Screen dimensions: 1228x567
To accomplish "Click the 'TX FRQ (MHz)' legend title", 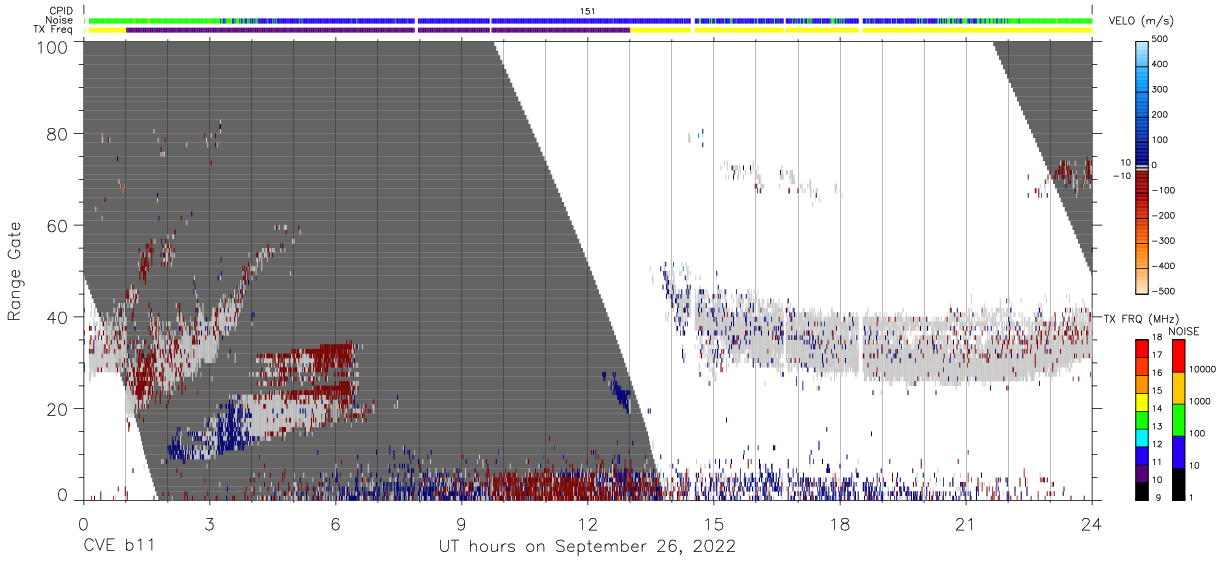I will [x=1141, y=319].
